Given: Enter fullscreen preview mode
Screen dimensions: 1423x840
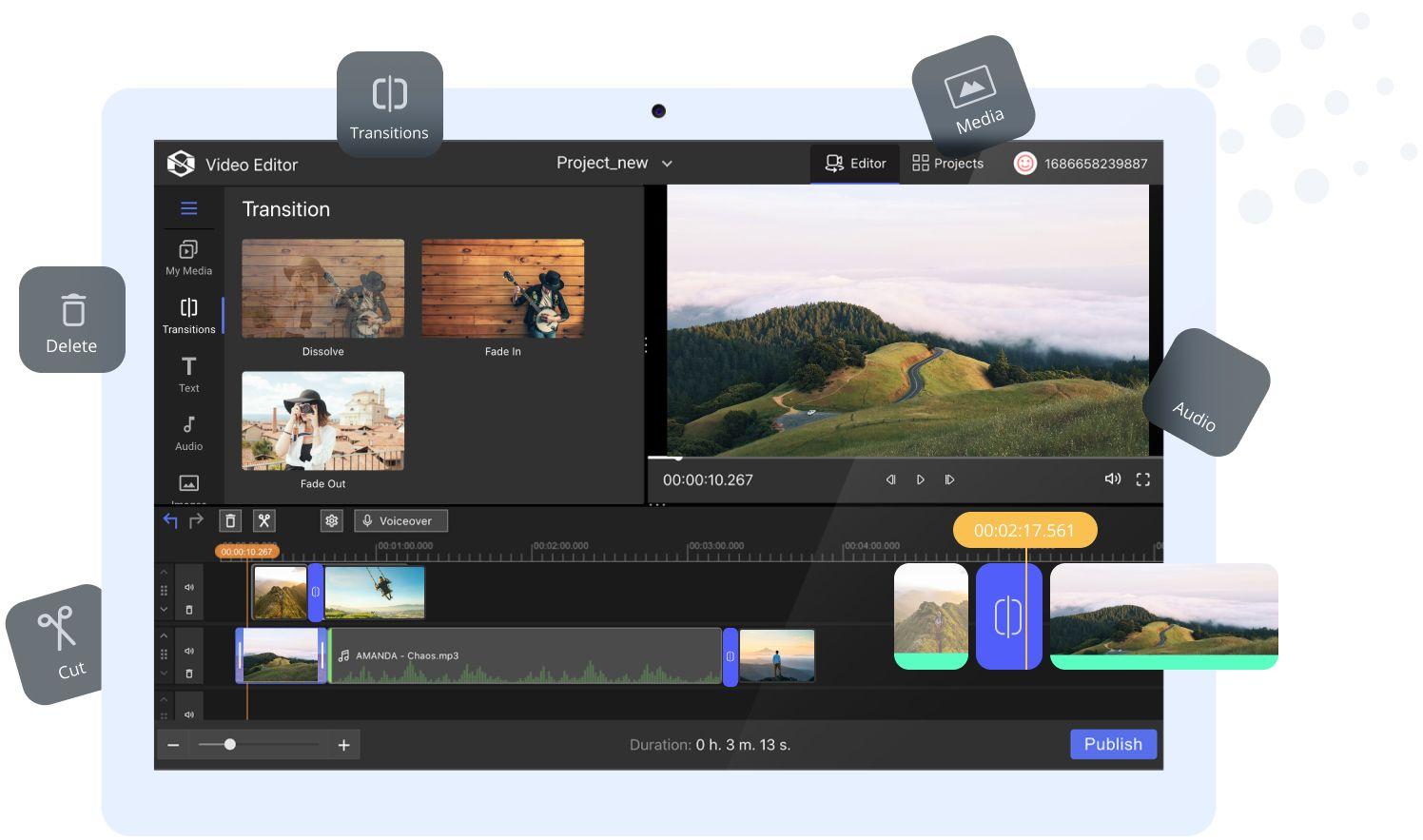Looking at the screenshot, I should 1142,479.
